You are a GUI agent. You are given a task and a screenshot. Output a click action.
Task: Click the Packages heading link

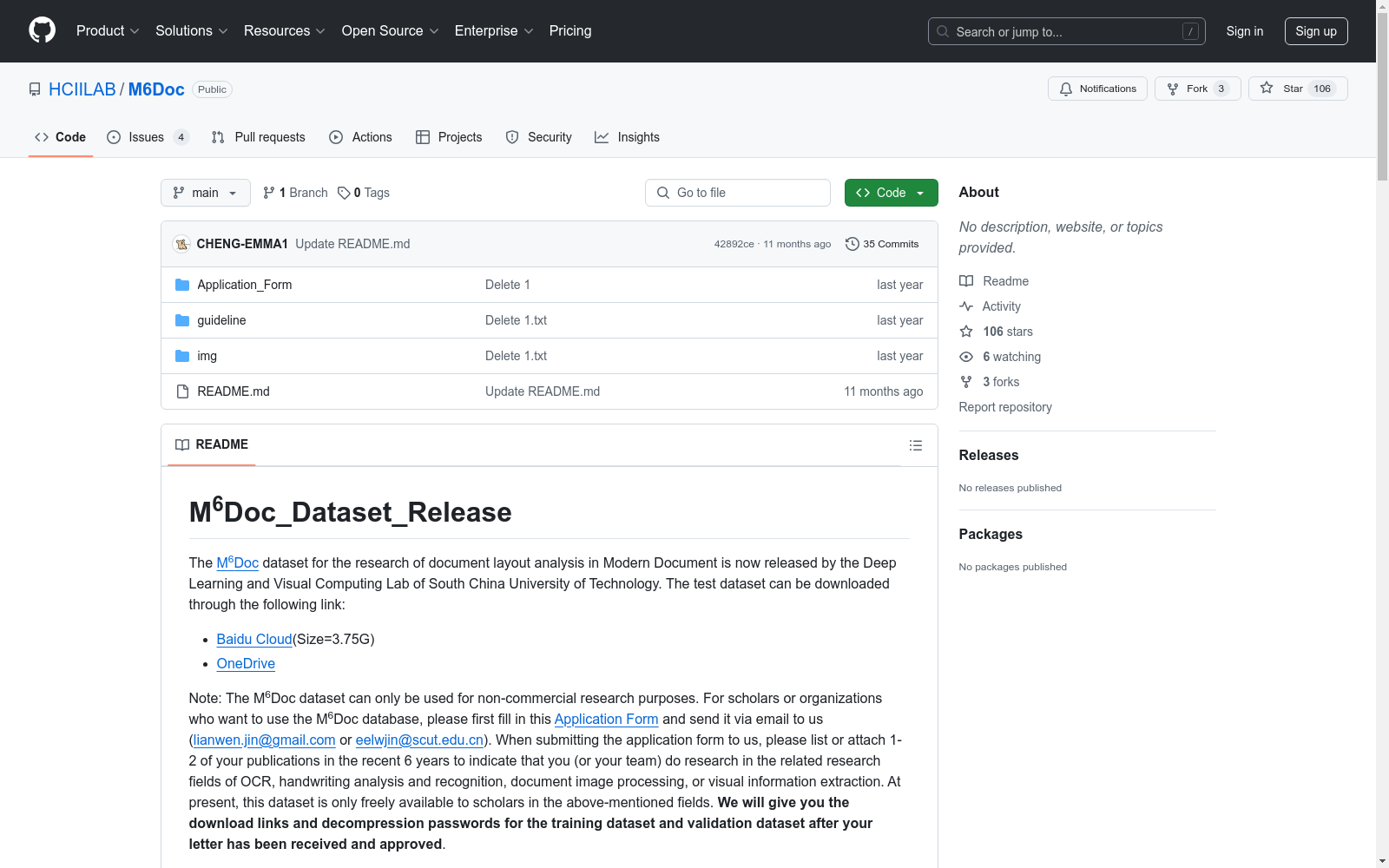pos(991,534)
